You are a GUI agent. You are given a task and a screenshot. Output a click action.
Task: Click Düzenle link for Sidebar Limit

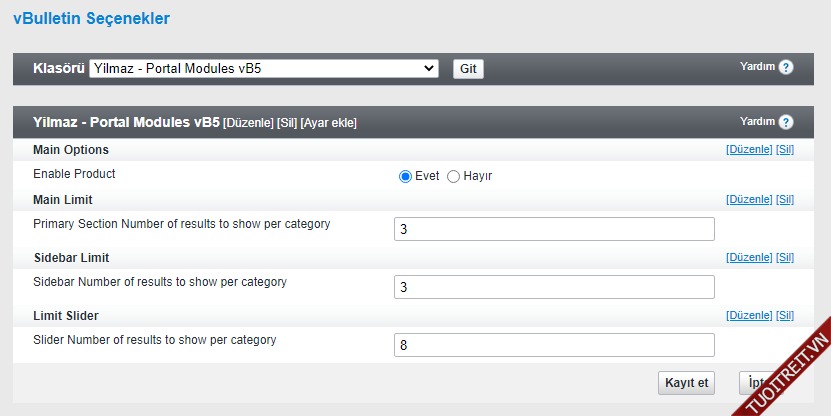(749, 258)
